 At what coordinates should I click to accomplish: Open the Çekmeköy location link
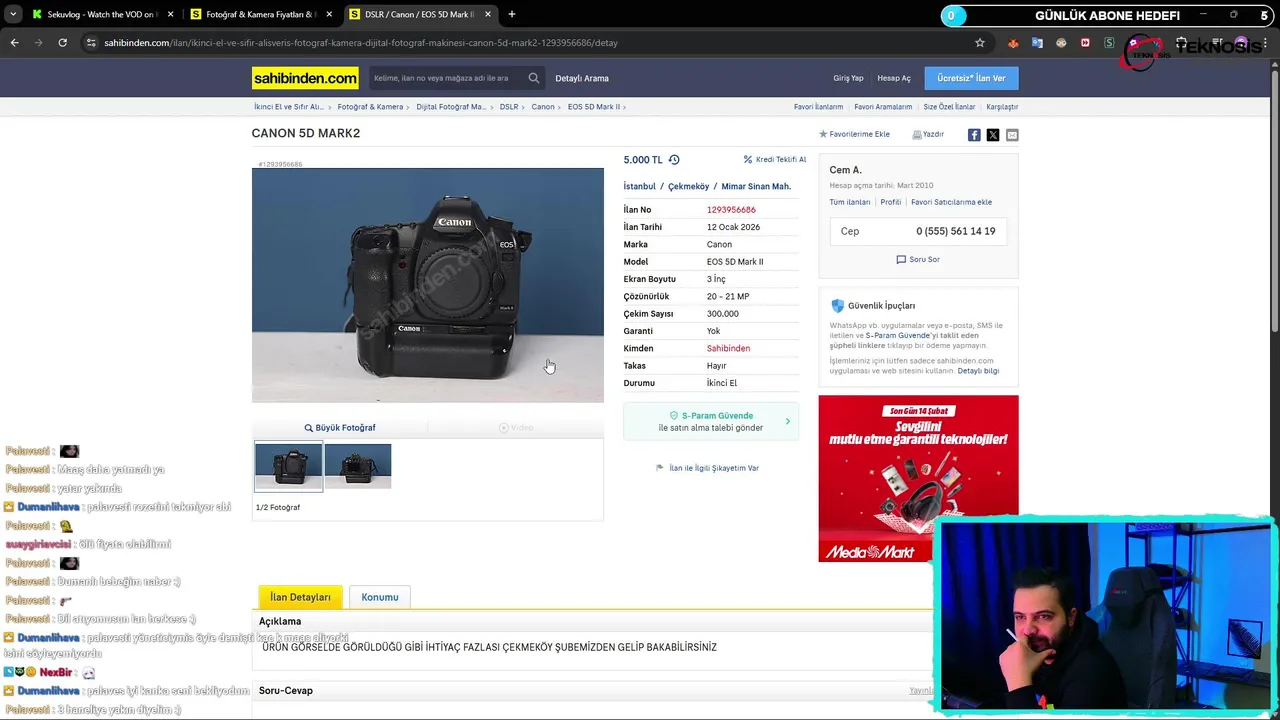tap(689, 187)
